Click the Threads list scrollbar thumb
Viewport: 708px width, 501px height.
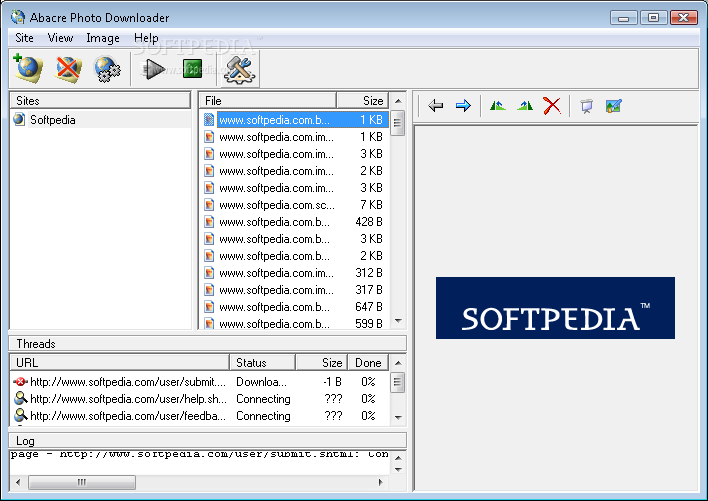click(x=398, y=383)
